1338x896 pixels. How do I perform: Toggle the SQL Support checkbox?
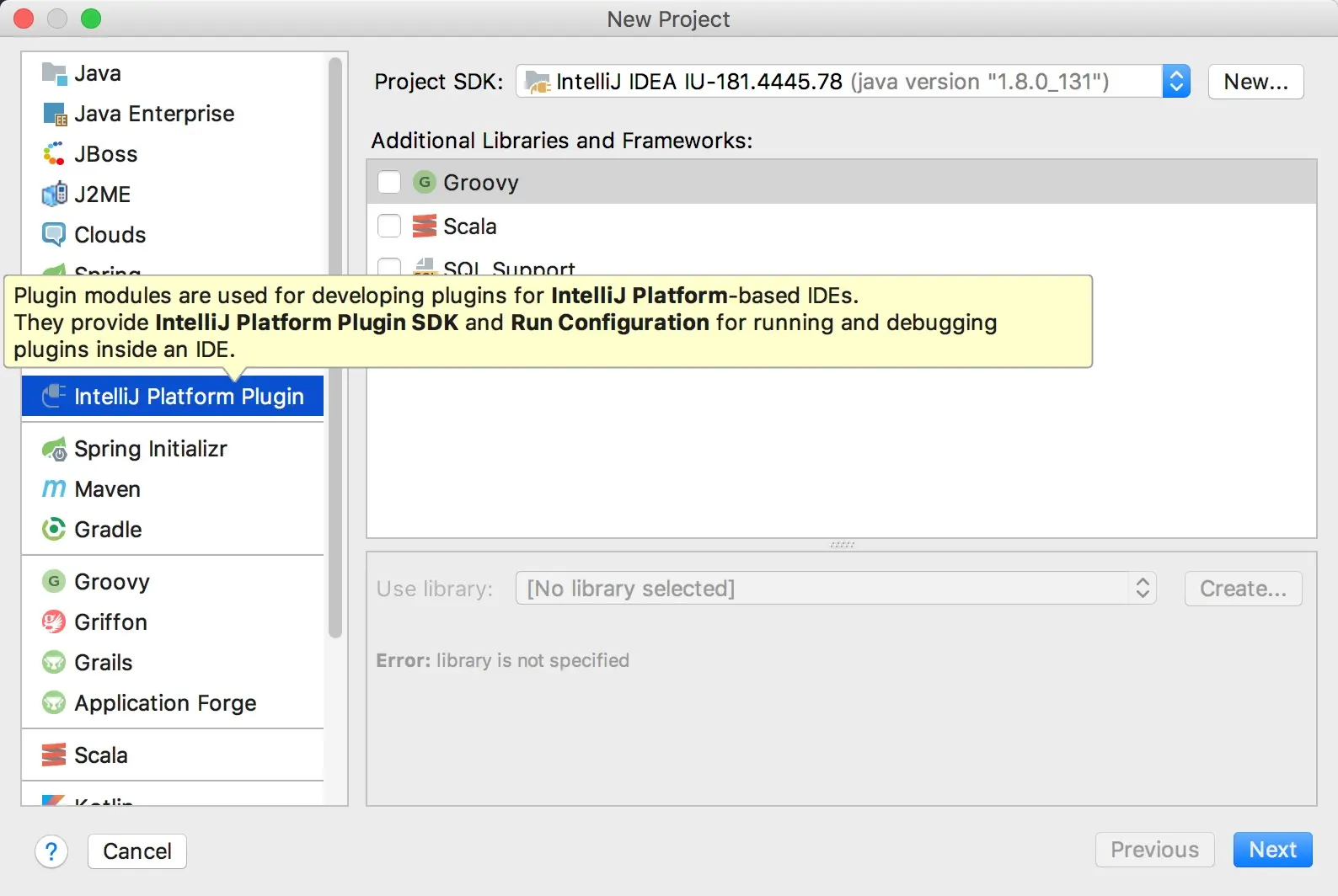click(x=389, y=268)
